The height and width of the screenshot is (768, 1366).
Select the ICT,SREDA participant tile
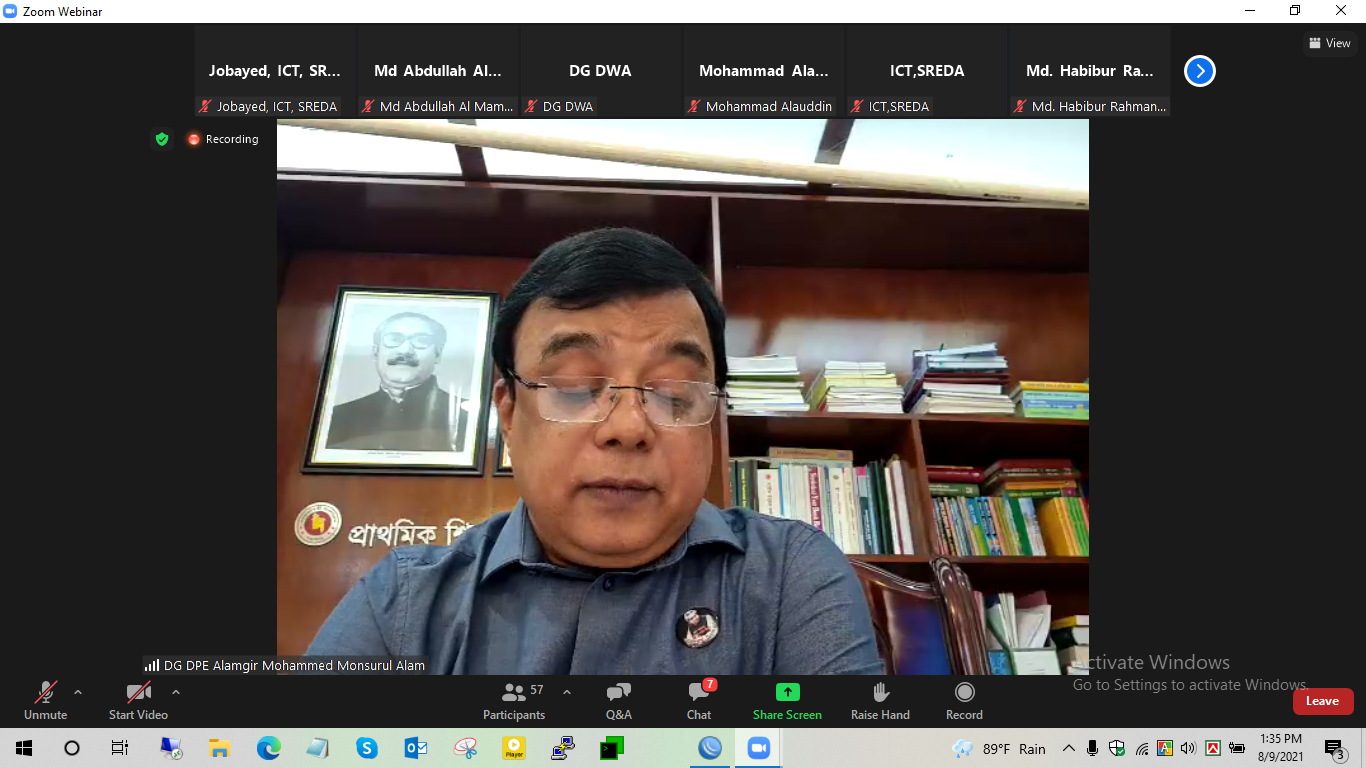(926, 72)
